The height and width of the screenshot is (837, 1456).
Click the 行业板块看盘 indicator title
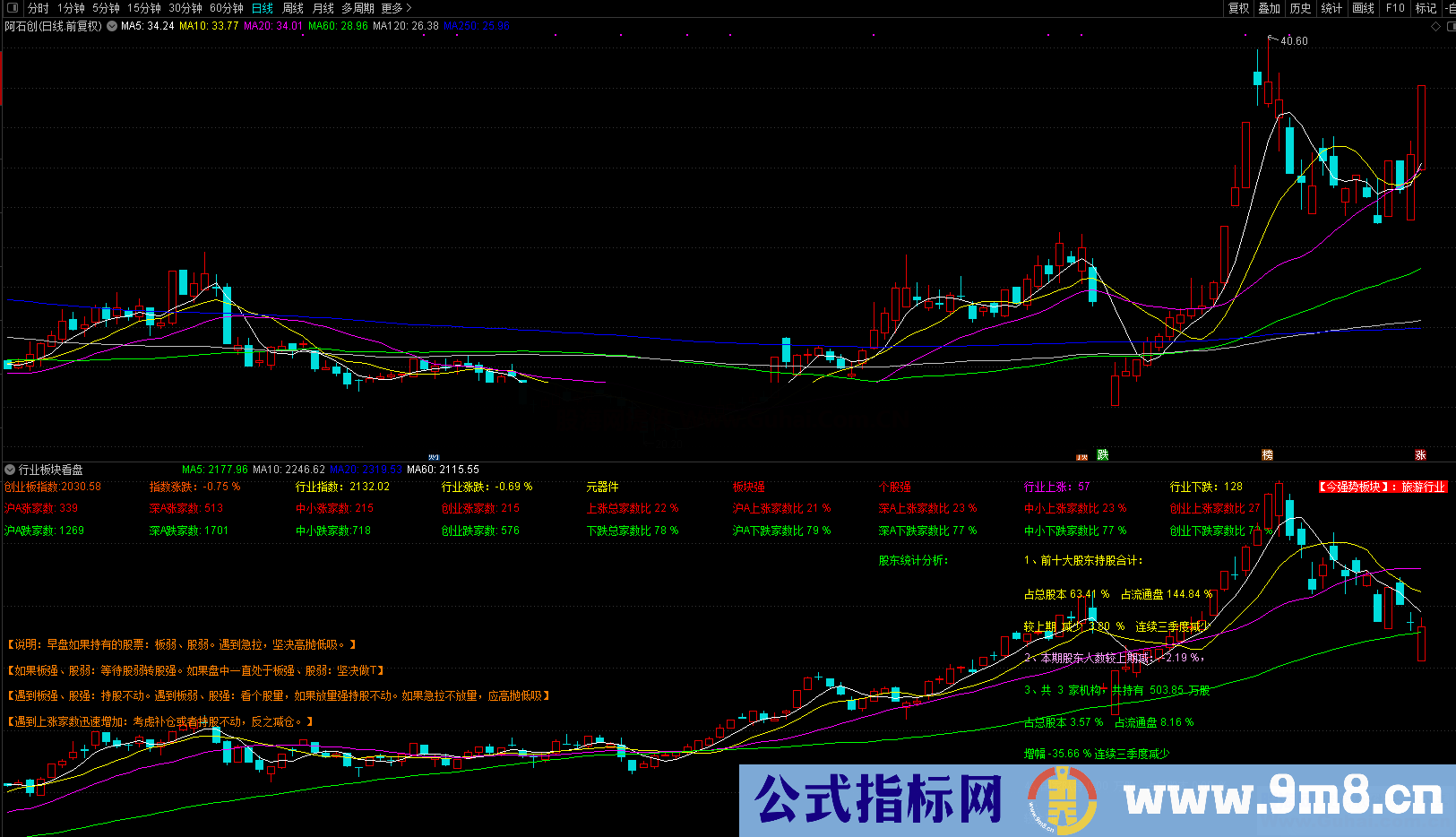point(51,470)
